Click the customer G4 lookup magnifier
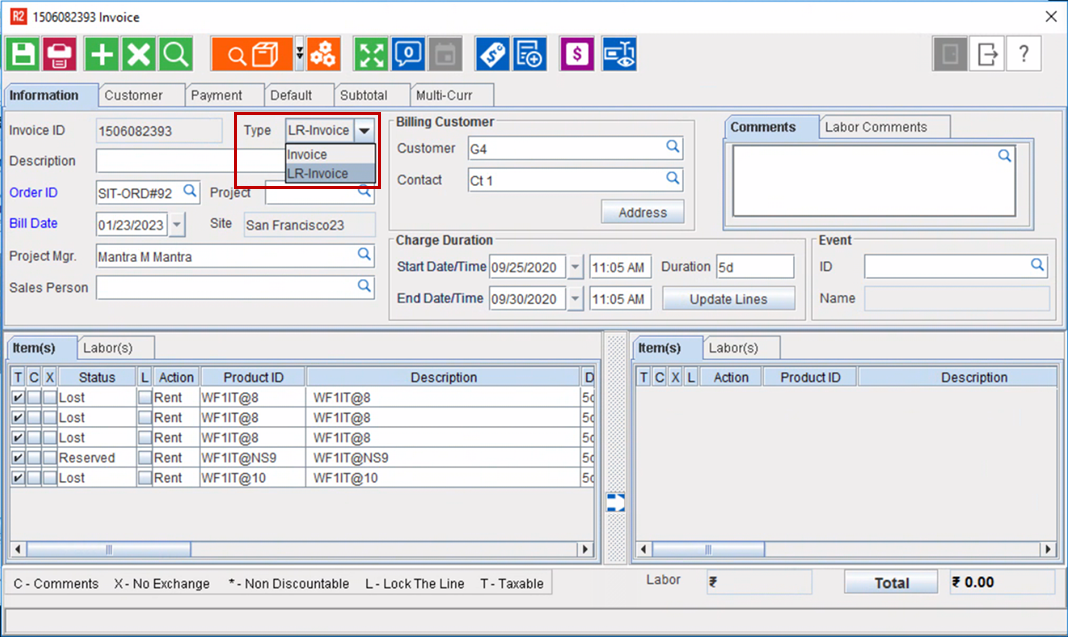The image size is (1068, 637). (x=673, y=148)
